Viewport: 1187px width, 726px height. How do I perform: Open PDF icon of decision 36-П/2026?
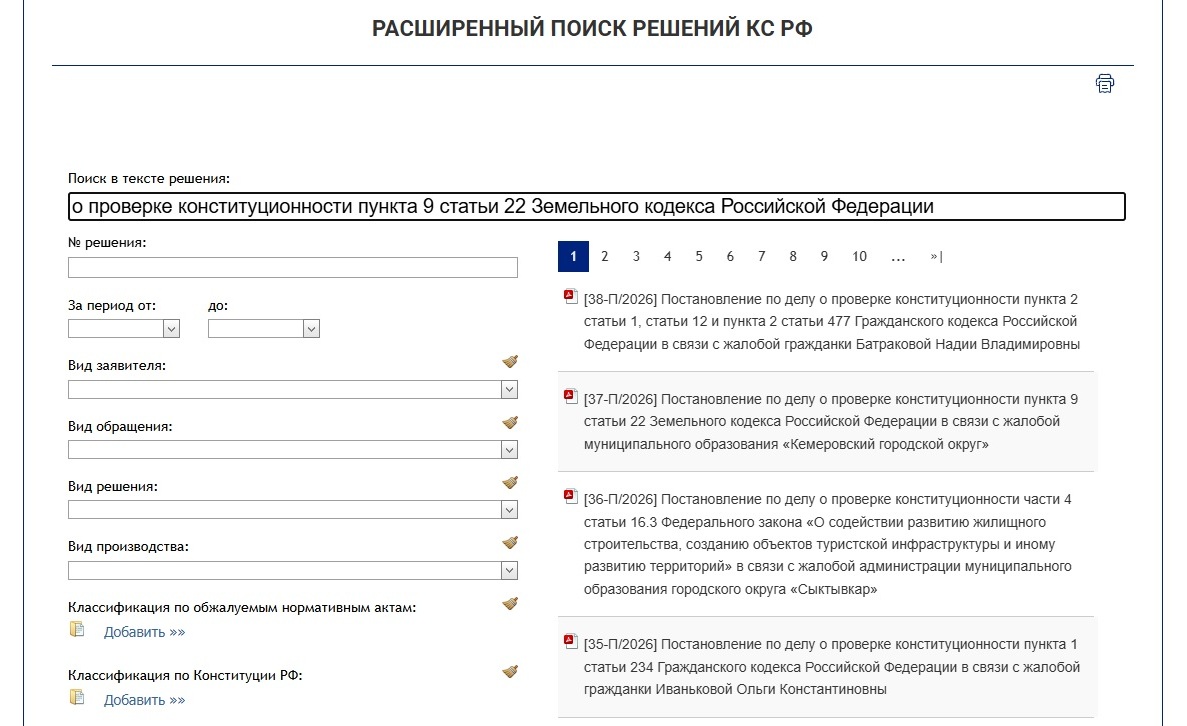coord(571,496)
